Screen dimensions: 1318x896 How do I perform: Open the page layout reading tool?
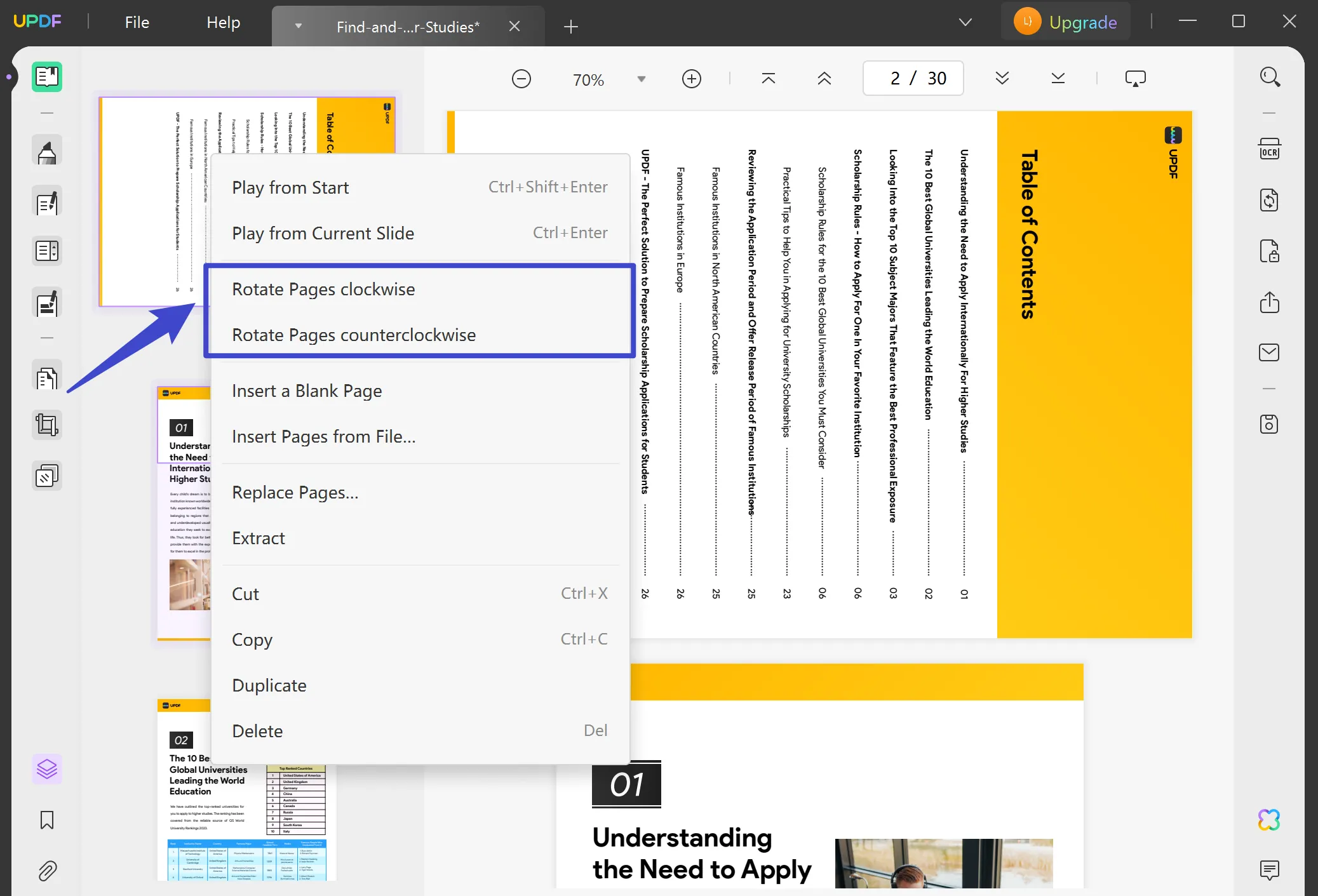(47, 251)
